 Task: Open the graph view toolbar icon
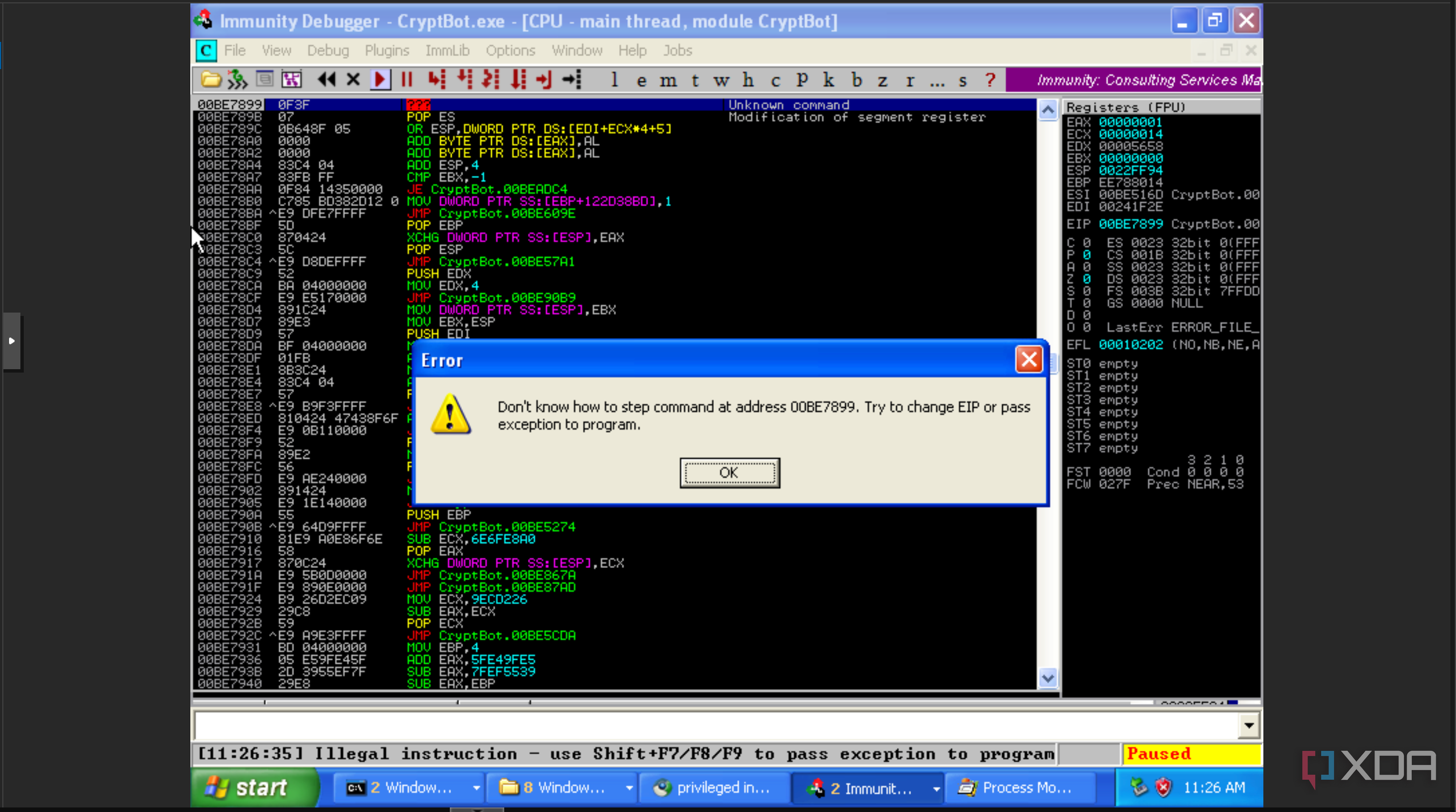pyautogui.click(x=292, y=80)
